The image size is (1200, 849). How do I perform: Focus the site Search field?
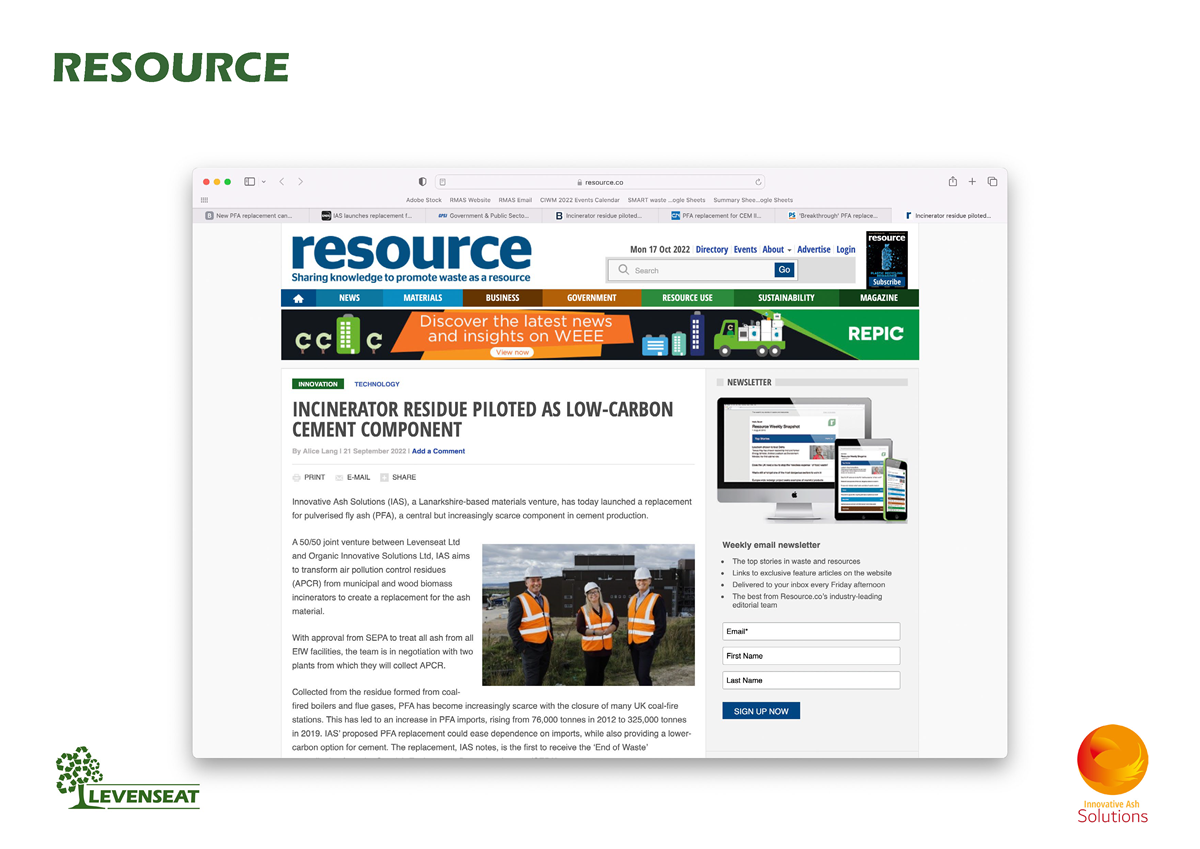(x=692, y=270)
